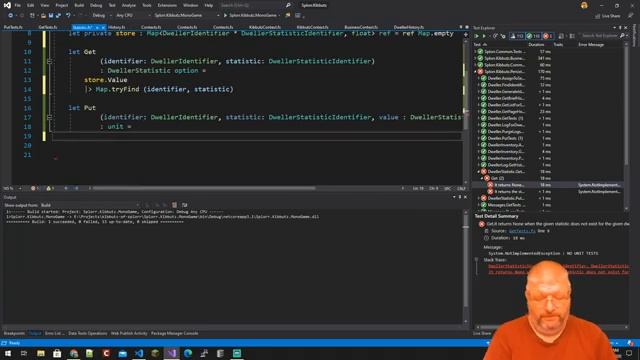The width and height of the screenshot is (640, 360).
Task: Expand the failing DwellerStatistic.Put group
Action: coord(478,198)
